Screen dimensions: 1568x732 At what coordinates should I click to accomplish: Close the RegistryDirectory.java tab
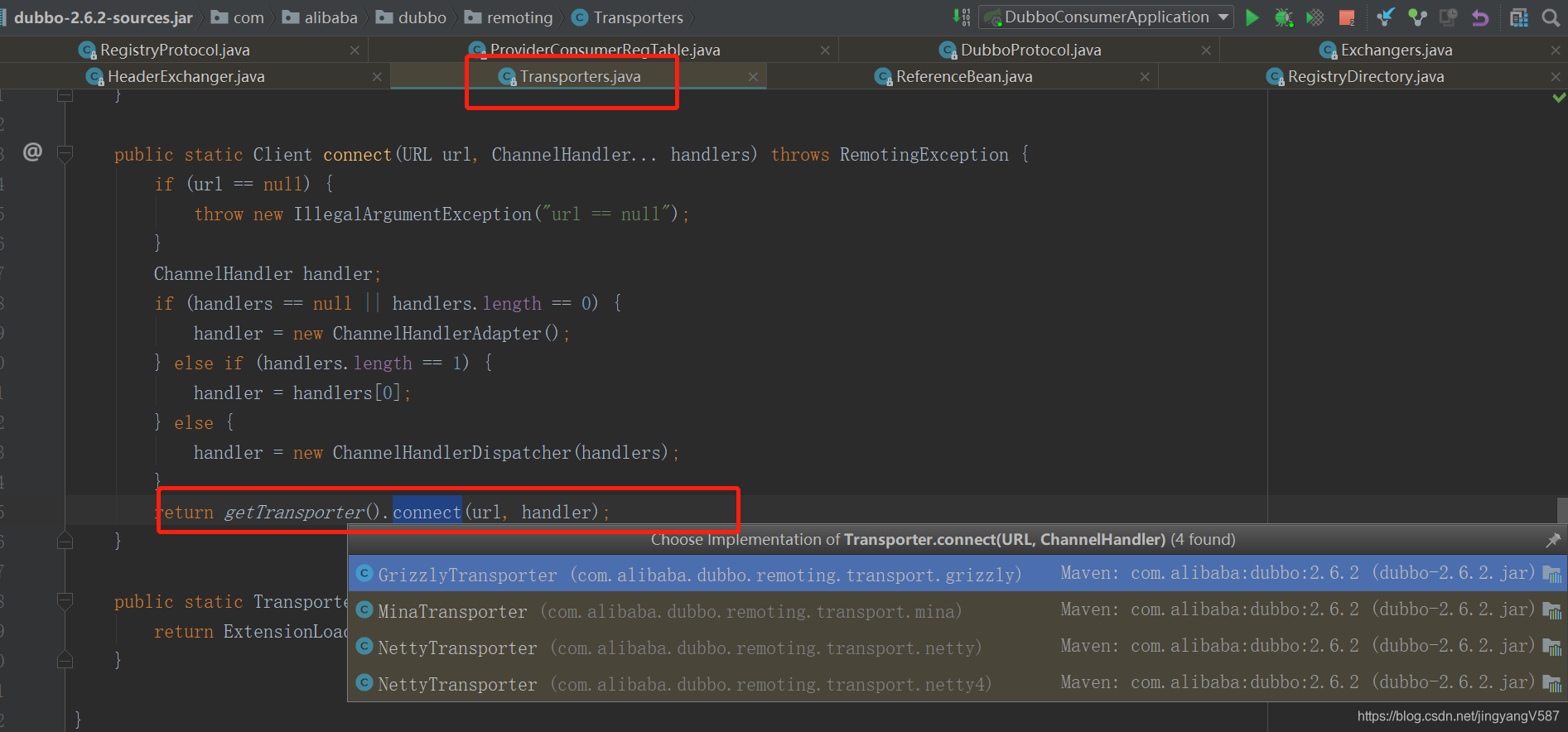pyautogui.click(x=1556, y=77)
